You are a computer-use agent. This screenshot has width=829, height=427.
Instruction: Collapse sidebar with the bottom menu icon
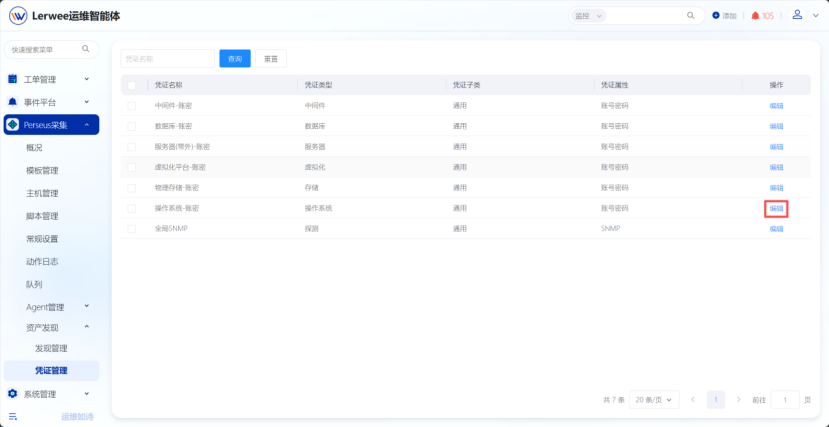click(13, 416)
